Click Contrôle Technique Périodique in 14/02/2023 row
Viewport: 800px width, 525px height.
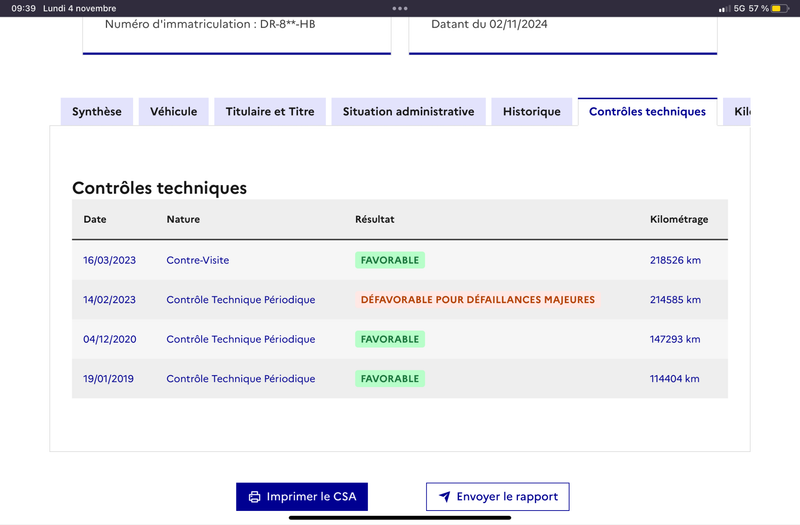pos(241,299)
